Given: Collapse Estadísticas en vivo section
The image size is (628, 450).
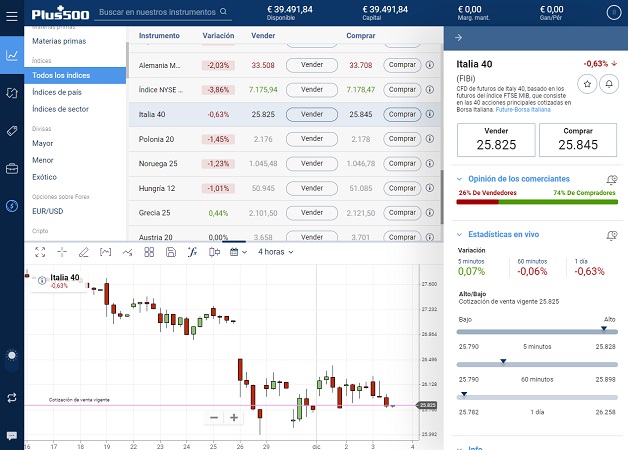Looking at the screenshot, I should [459, 234].
